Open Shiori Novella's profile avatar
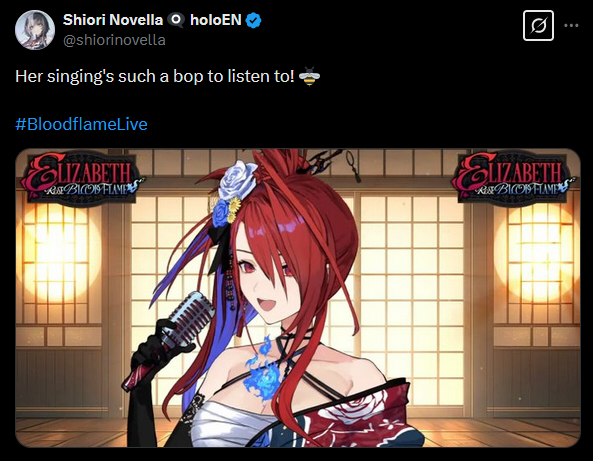593x461 pixels. pos(35,30)
